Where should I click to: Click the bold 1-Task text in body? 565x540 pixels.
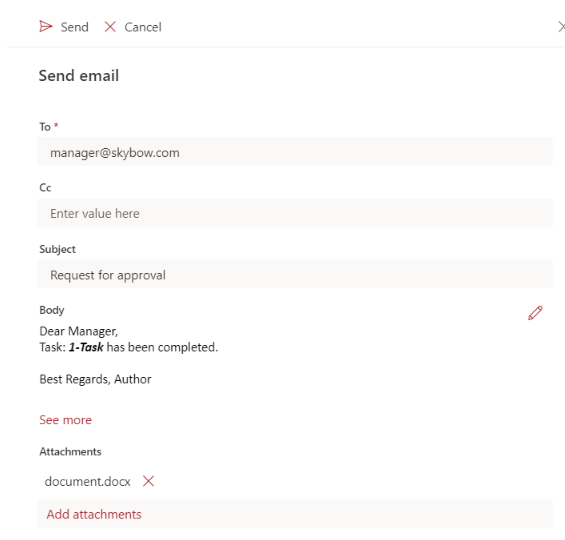(x=86, y=347)
